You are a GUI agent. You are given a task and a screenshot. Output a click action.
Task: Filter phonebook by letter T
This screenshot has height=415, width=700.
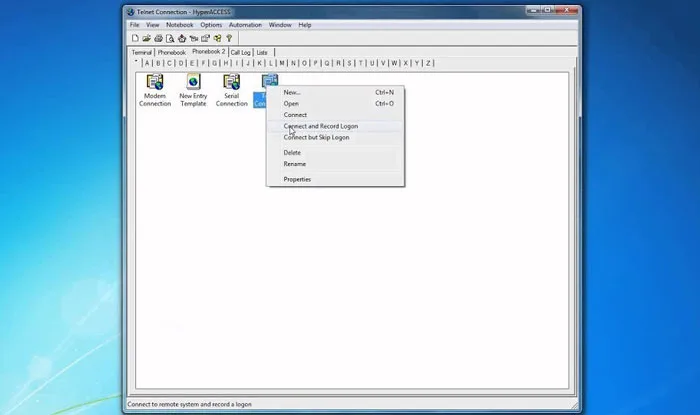tap(361, 63)
